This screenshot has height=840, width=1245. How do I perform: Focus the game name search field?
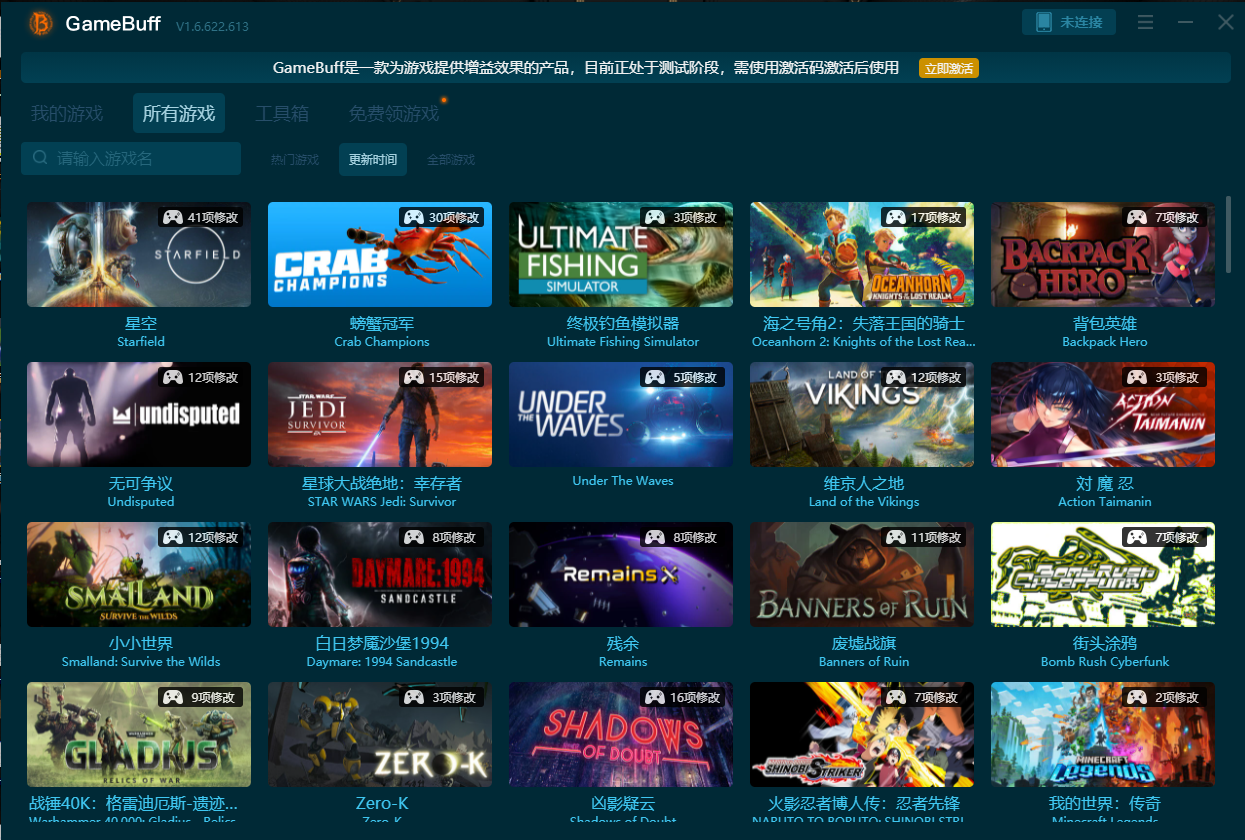click(131, 158)
